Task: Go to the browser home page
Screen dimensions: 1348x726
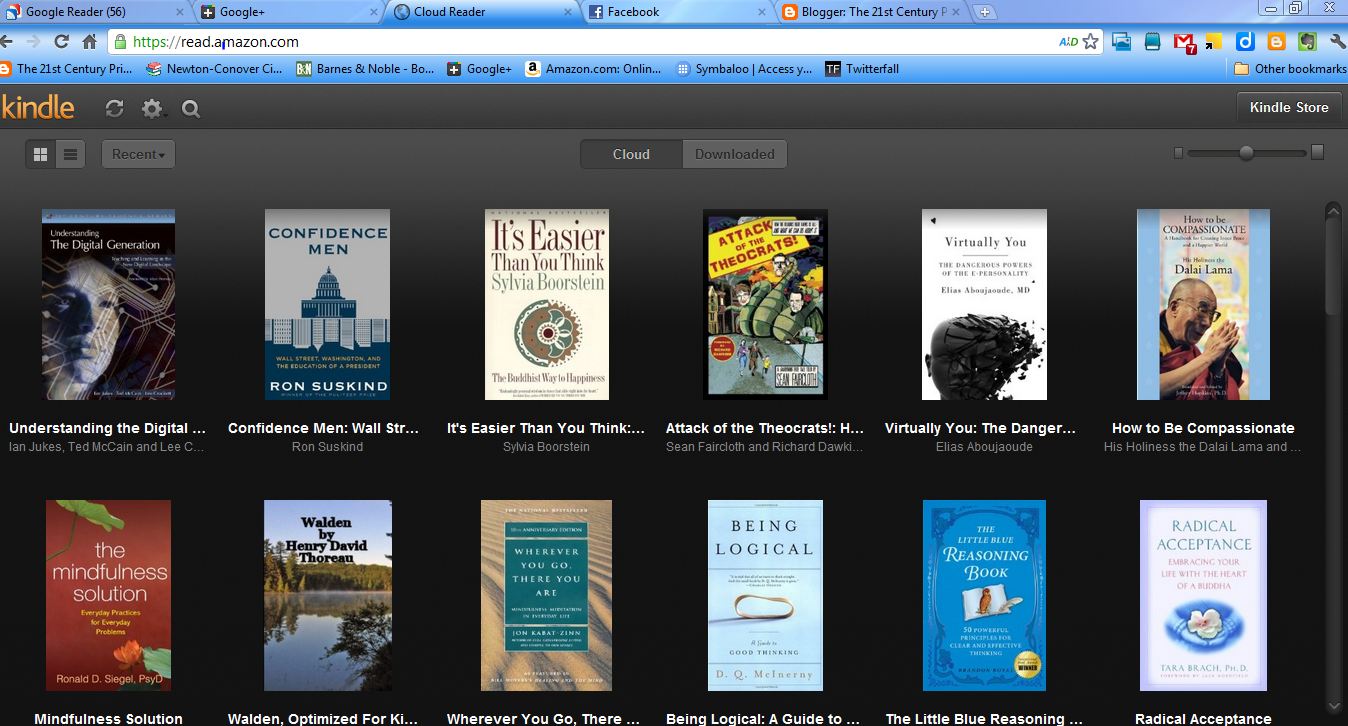Action: [89, 42]
